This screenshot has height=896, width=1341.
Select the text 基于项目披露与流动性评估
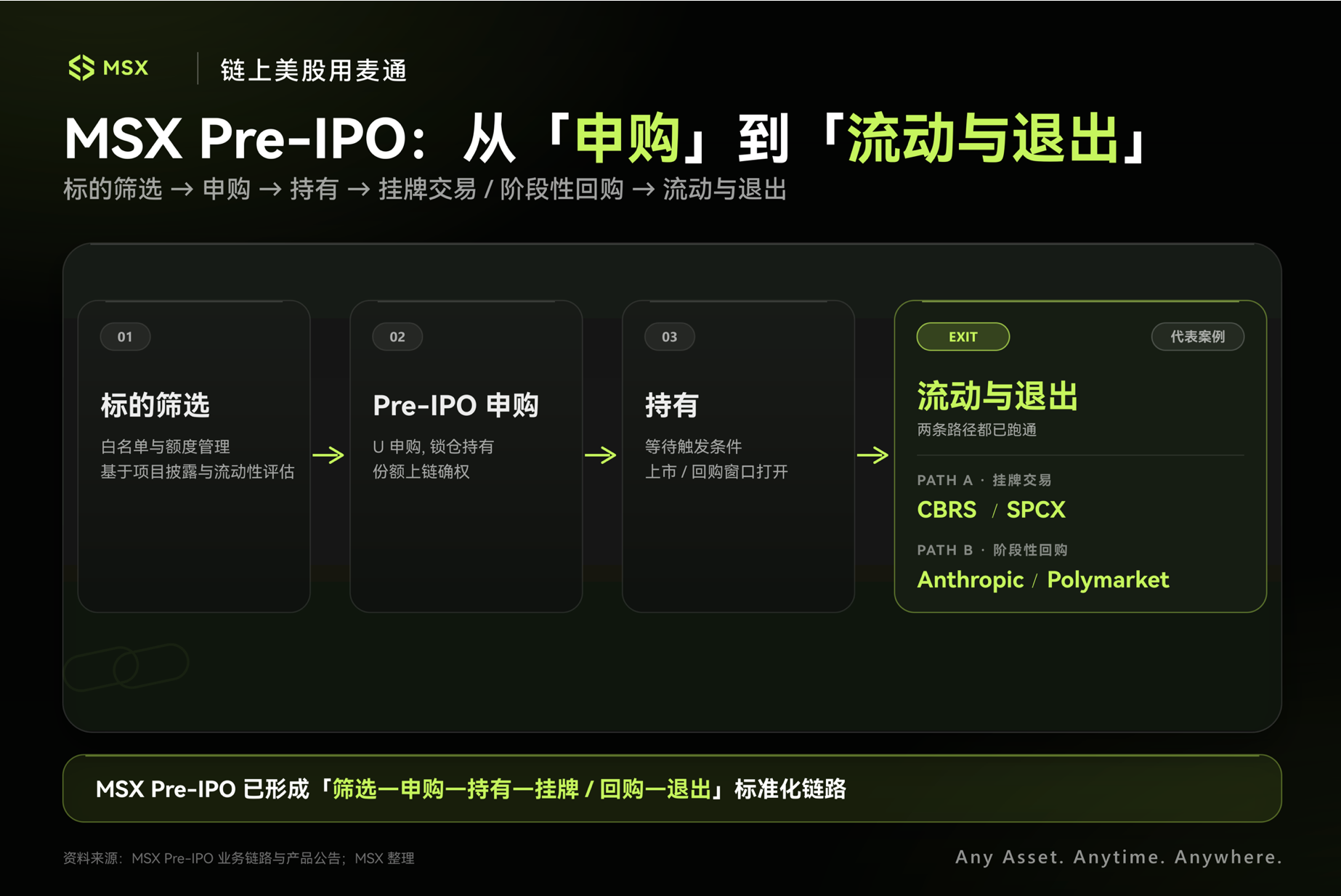[x=198, y=472]
